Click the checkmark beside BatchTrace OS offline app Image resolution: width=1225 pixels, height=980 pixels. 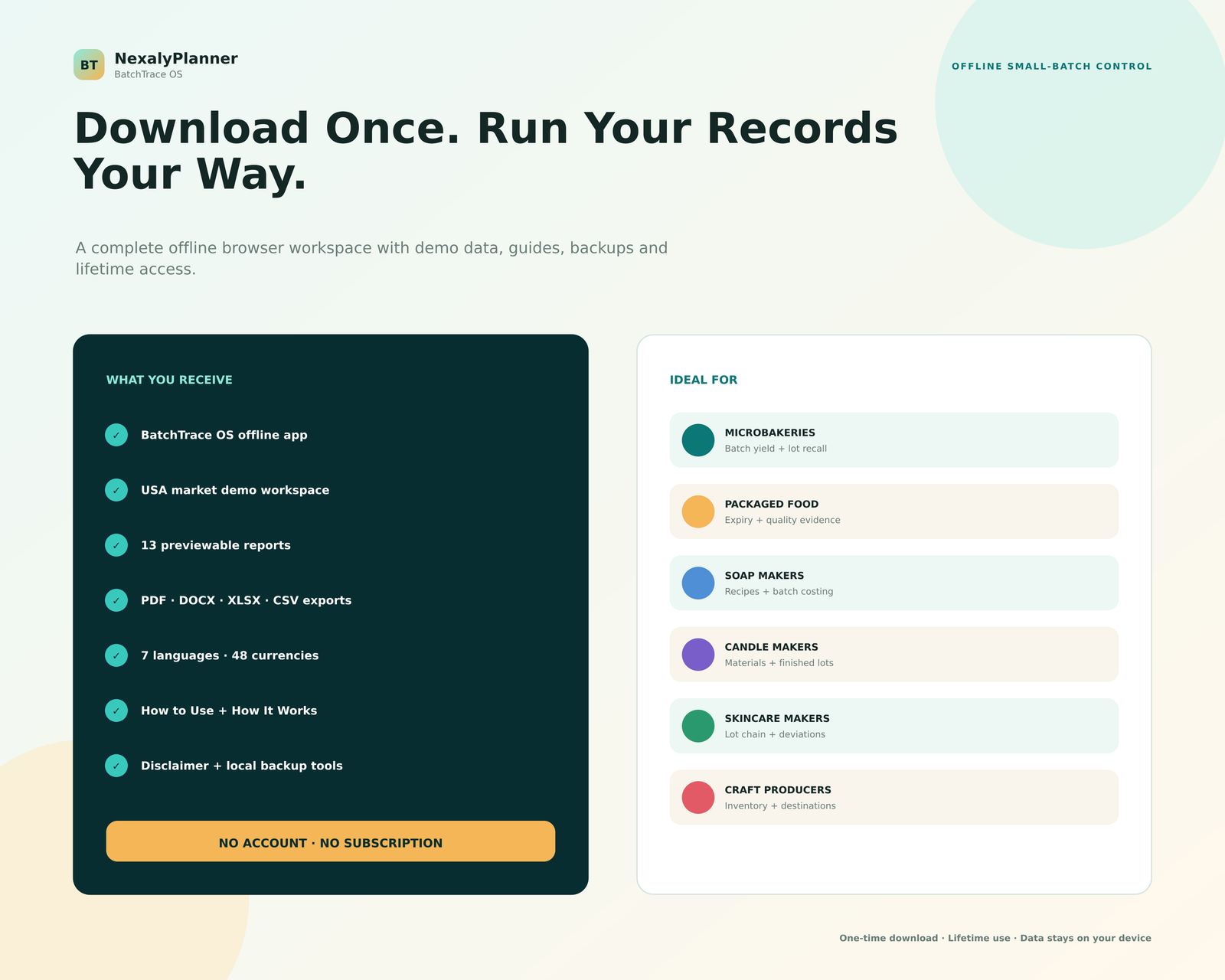pos(116,435)
